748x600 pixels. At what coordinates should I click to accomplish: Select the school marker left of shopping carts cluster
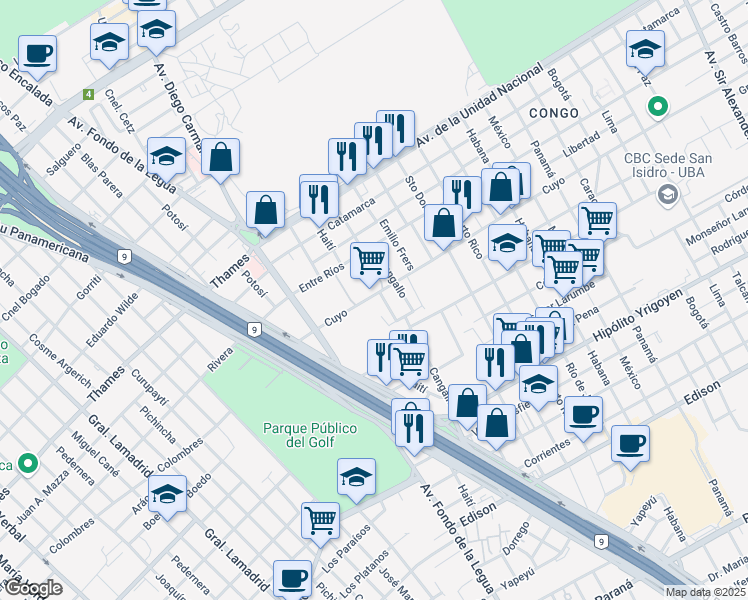(508, 245)
